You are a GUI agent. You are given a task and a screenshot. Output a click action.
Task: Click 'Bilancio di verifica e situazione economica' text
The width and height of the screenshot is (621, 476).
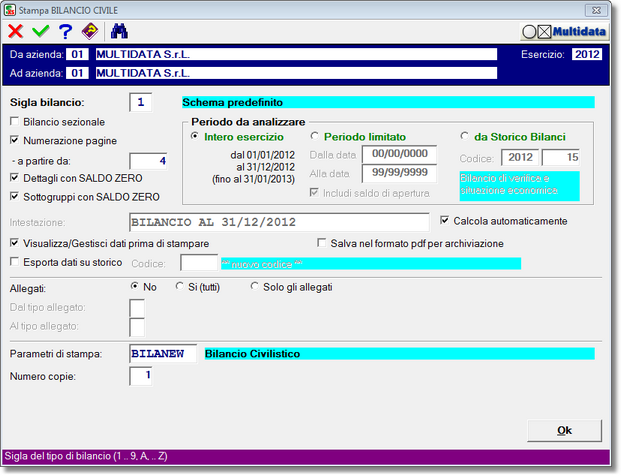coord(509,184)
